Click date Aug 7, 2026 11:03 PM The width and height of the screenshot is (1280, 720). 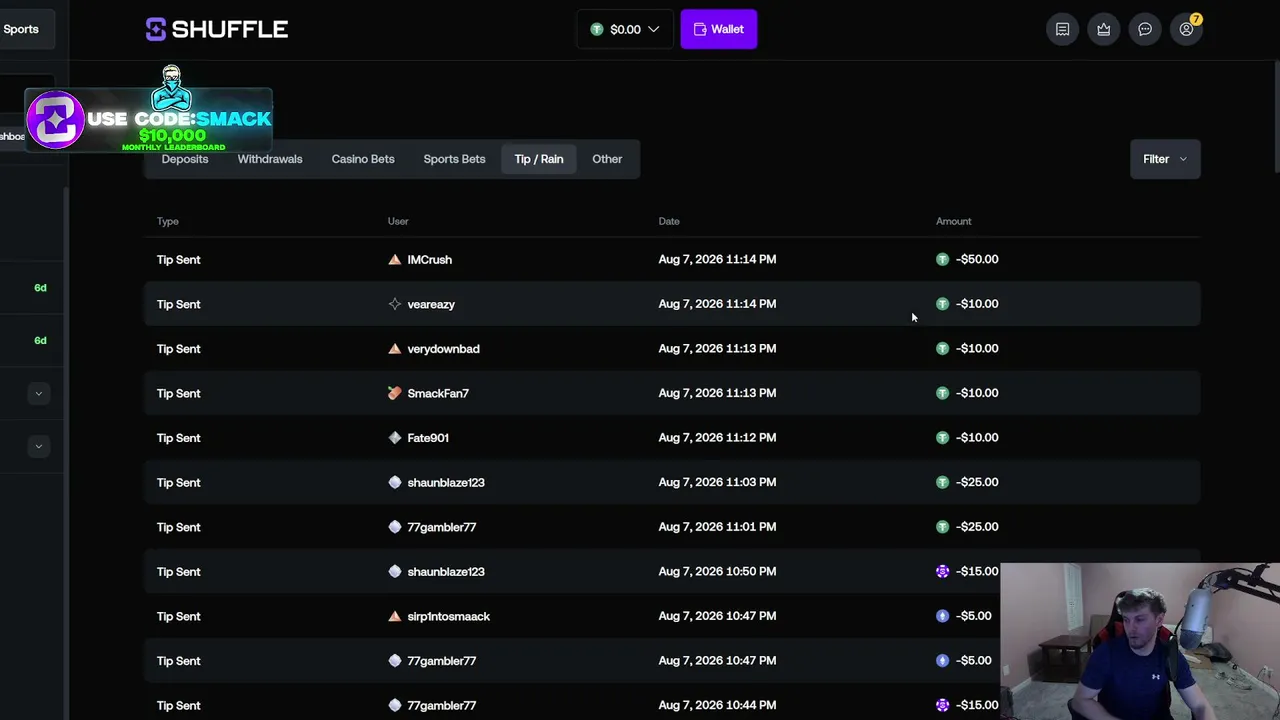click(717, 482)
